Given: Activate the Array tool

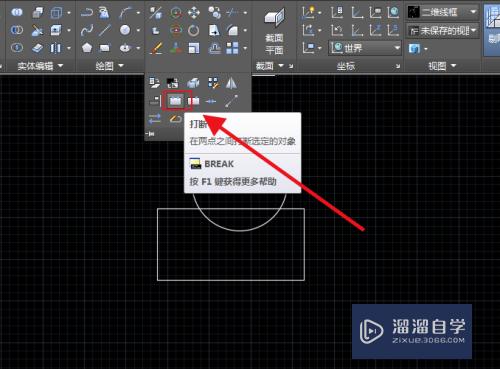Looking at the screenshot, I should pyautogui.click(x=232, y=48).
